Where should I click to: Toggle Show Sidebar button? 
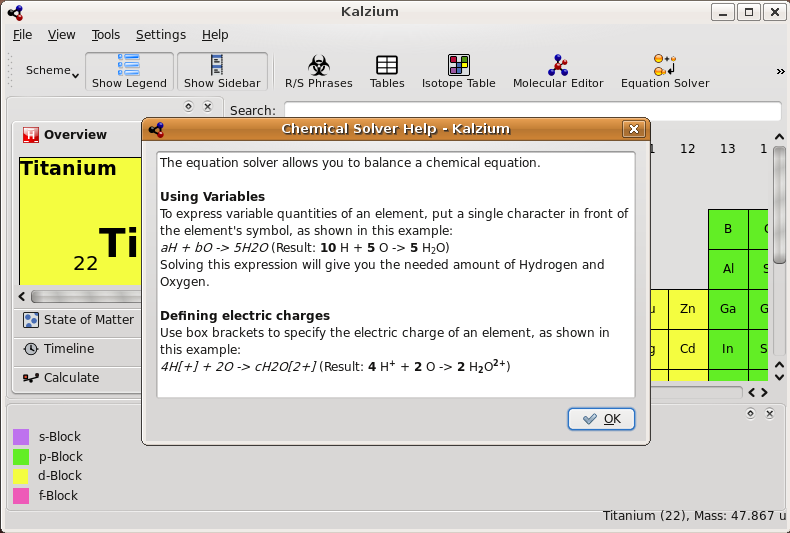coord(222,72)
